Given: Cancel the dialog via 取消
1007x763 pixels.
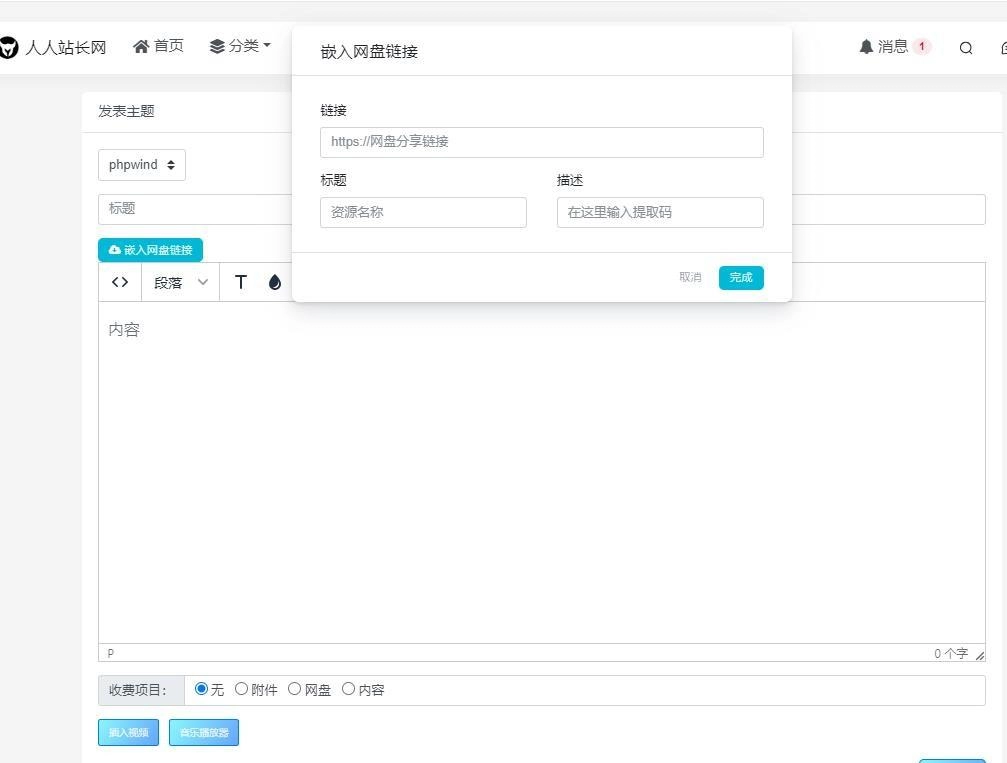Looking at the screenshot, I should pos(690,277).
